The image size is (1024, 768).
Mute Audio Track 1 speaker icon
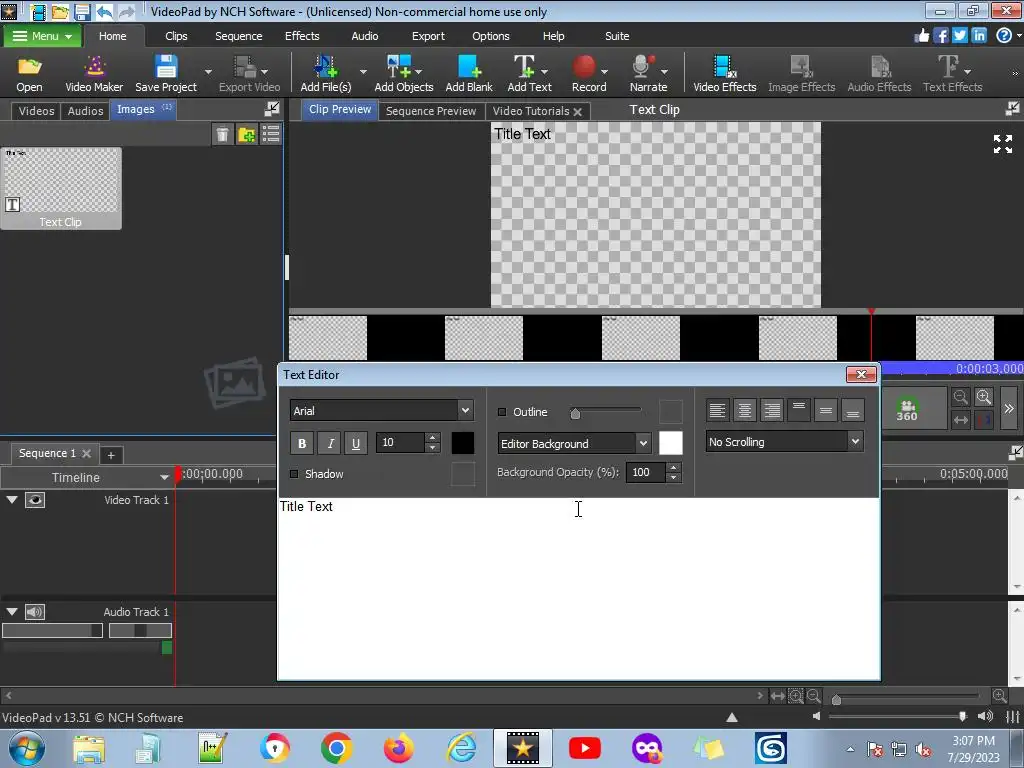[x=35, y=612]
